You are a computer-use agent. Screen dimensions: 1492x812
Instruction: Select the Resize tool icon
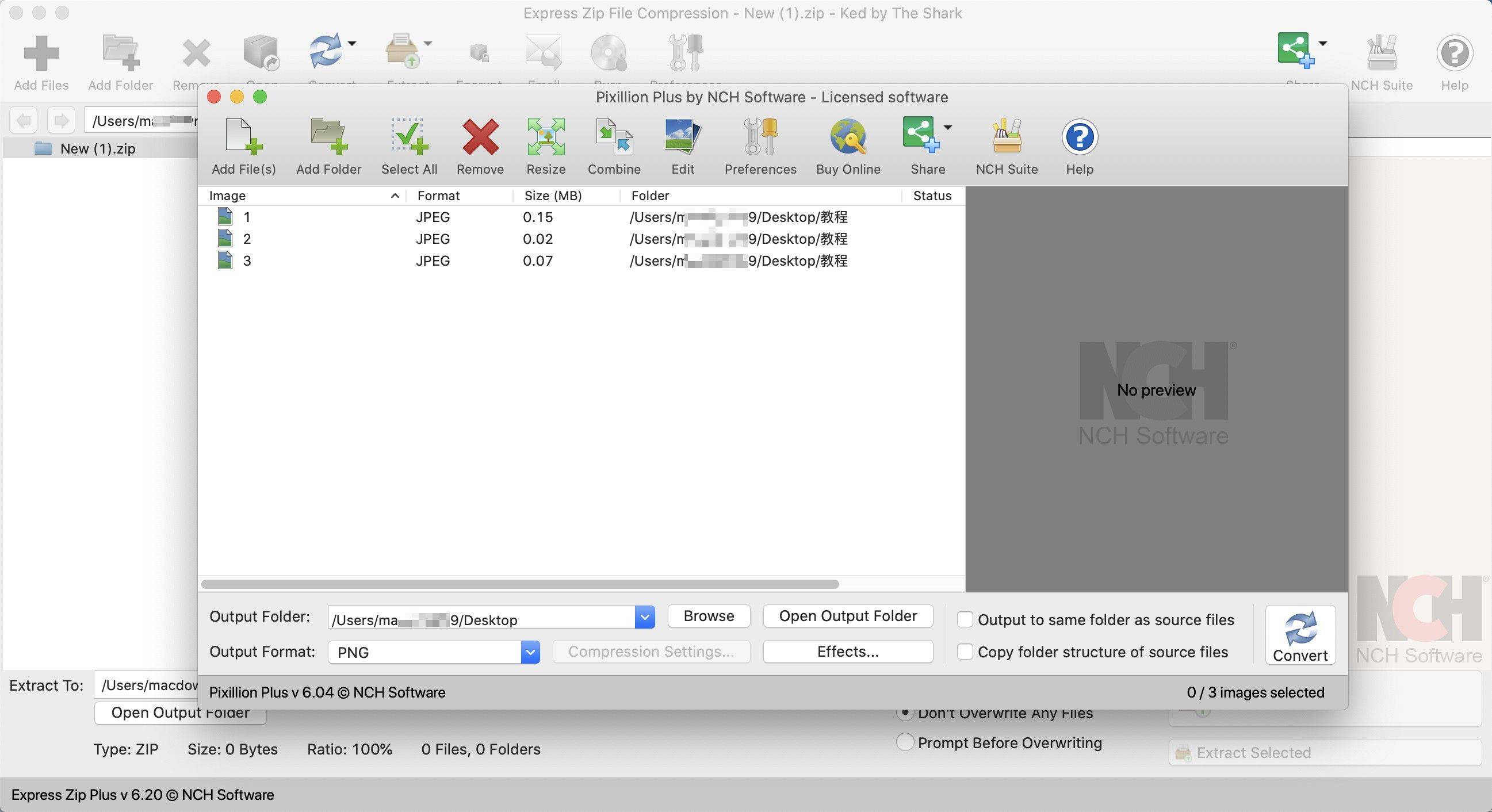click(x=546, y=137)
